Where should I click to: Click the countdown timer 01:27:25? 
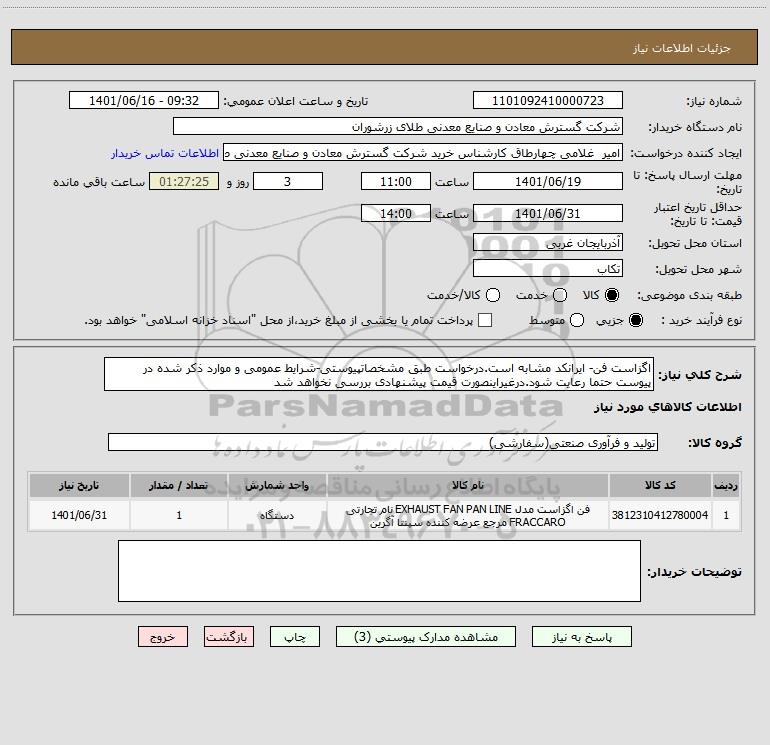pyautogui.click(x=184, y=182)
